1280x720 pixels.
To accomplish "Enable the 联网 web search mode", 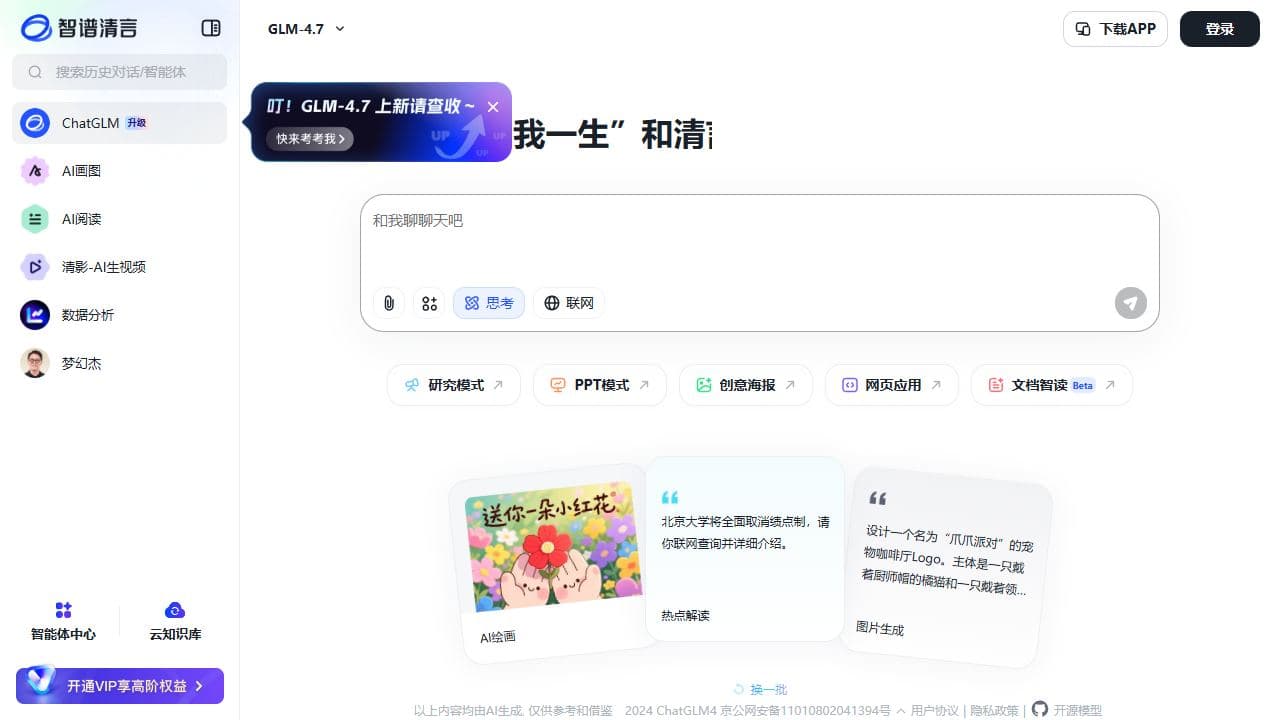I will [568, 303].
